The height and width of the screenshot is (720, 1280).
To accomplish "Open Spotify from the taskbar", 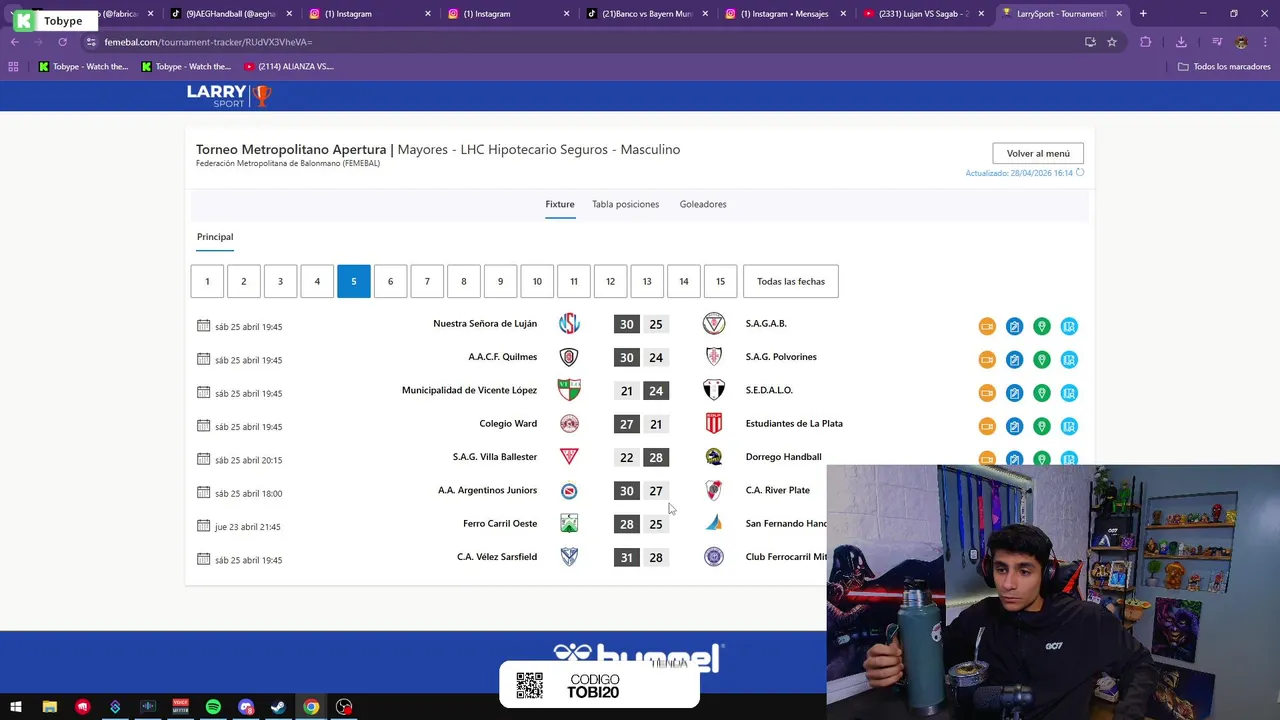I will tap(213, 707).
